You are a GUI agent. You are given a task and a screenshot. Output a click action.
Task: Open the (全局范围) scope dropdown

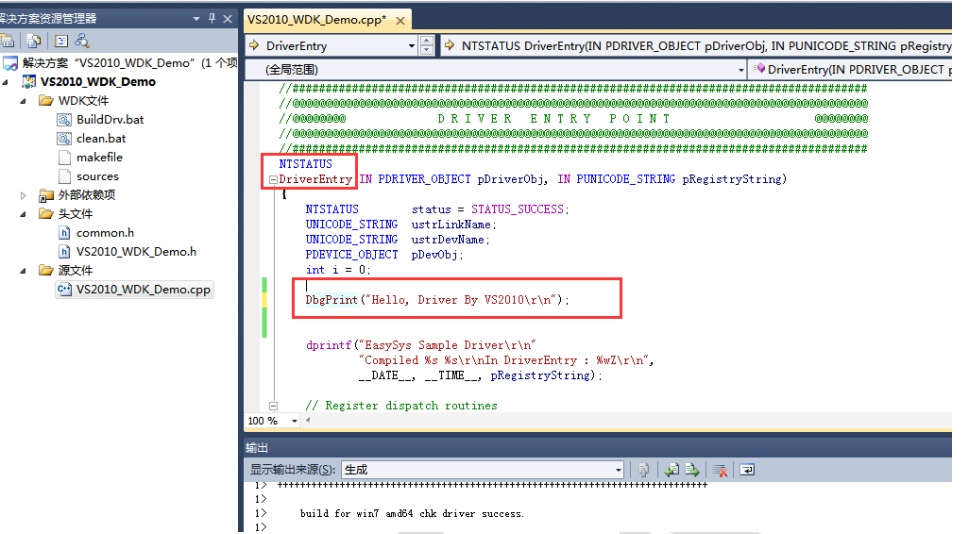741,70
